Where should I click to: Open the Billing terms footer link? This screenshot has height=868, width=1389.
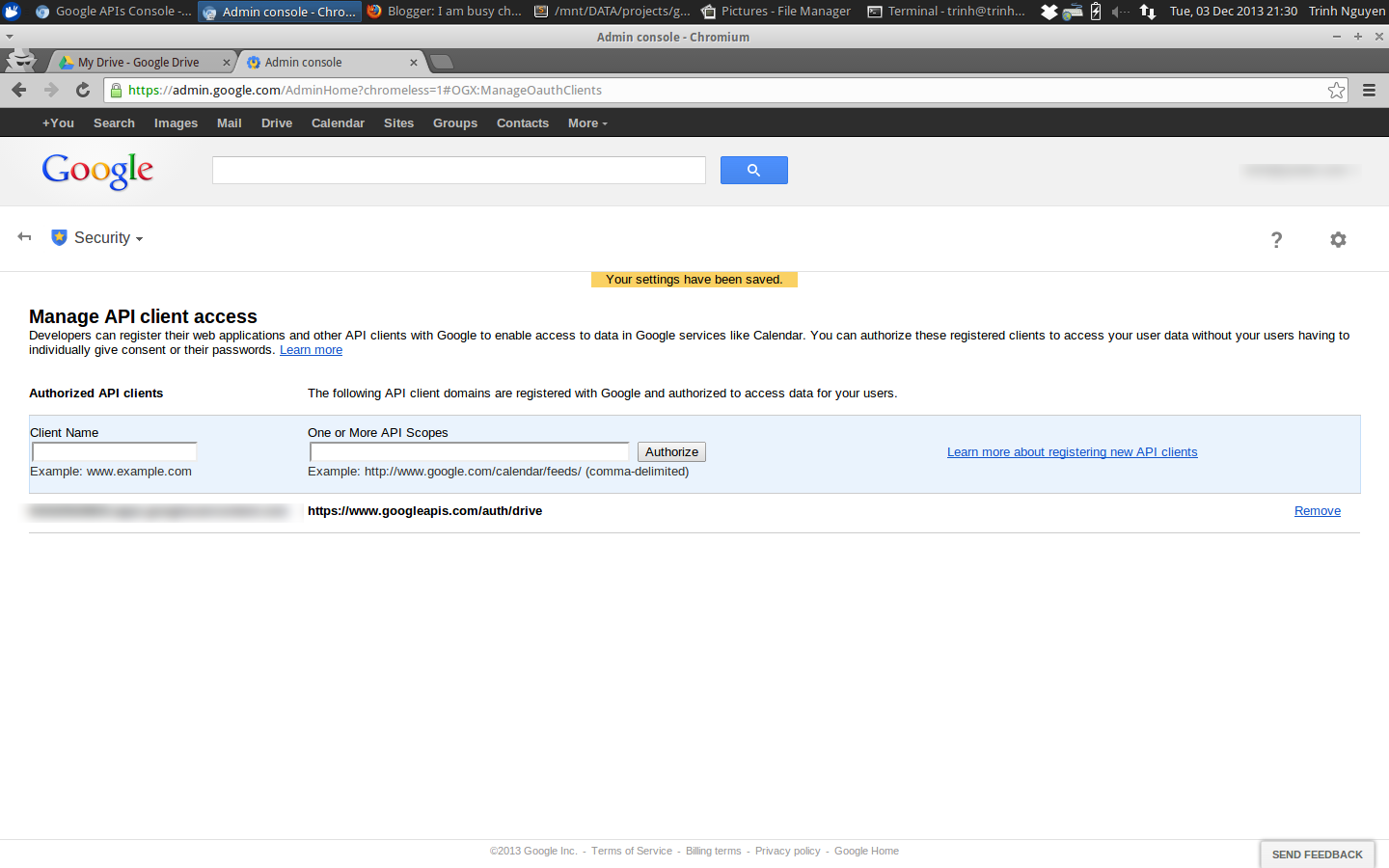[x=714, y=851]
